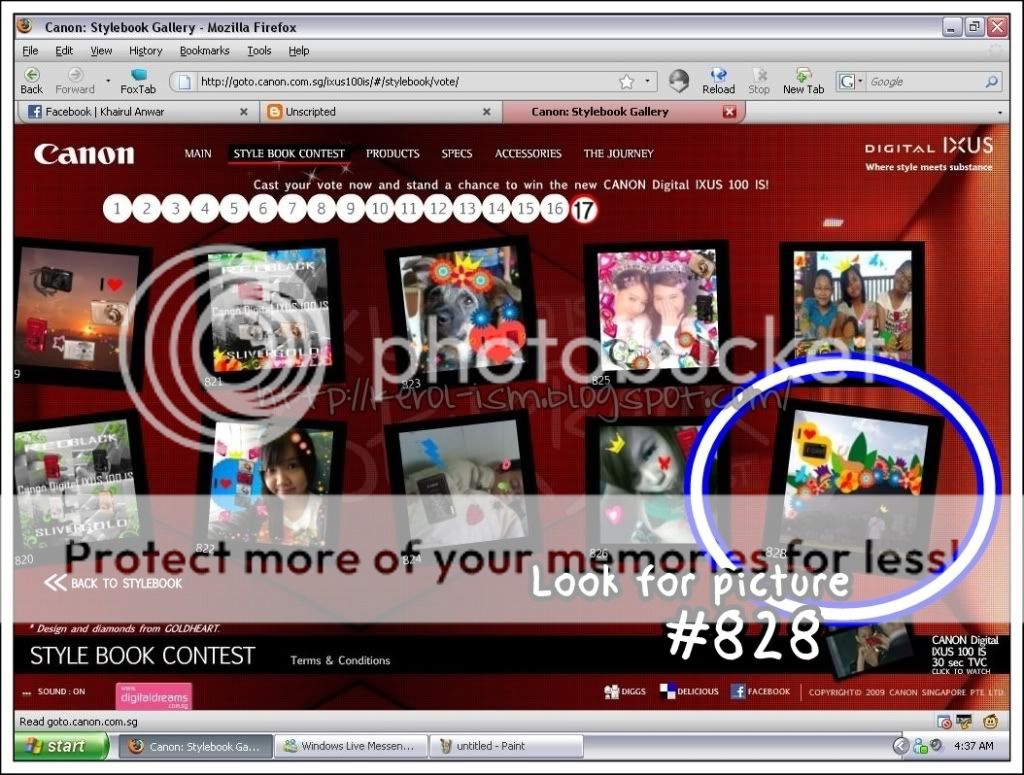Share the page on Facebook
Viewport: 1024px width, 775px height.
click(760, 691)
